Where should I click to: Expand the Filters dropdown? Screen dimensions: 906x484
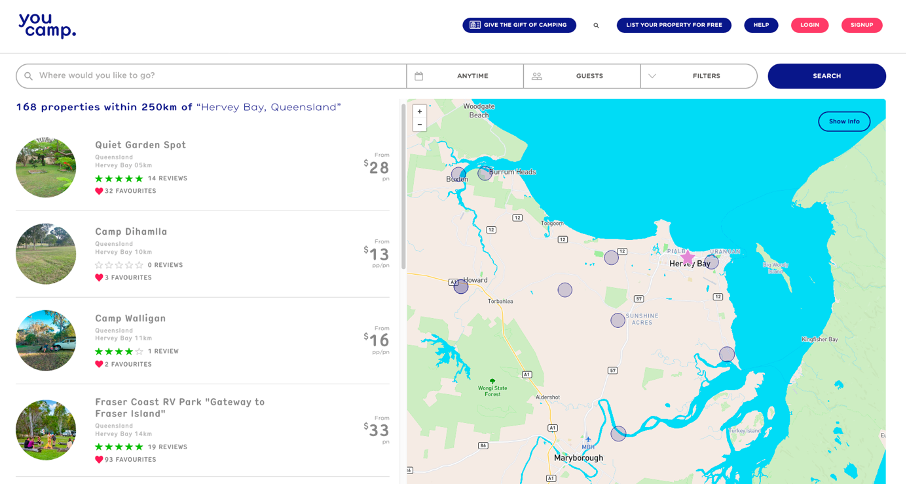click(x=699, y=76)
